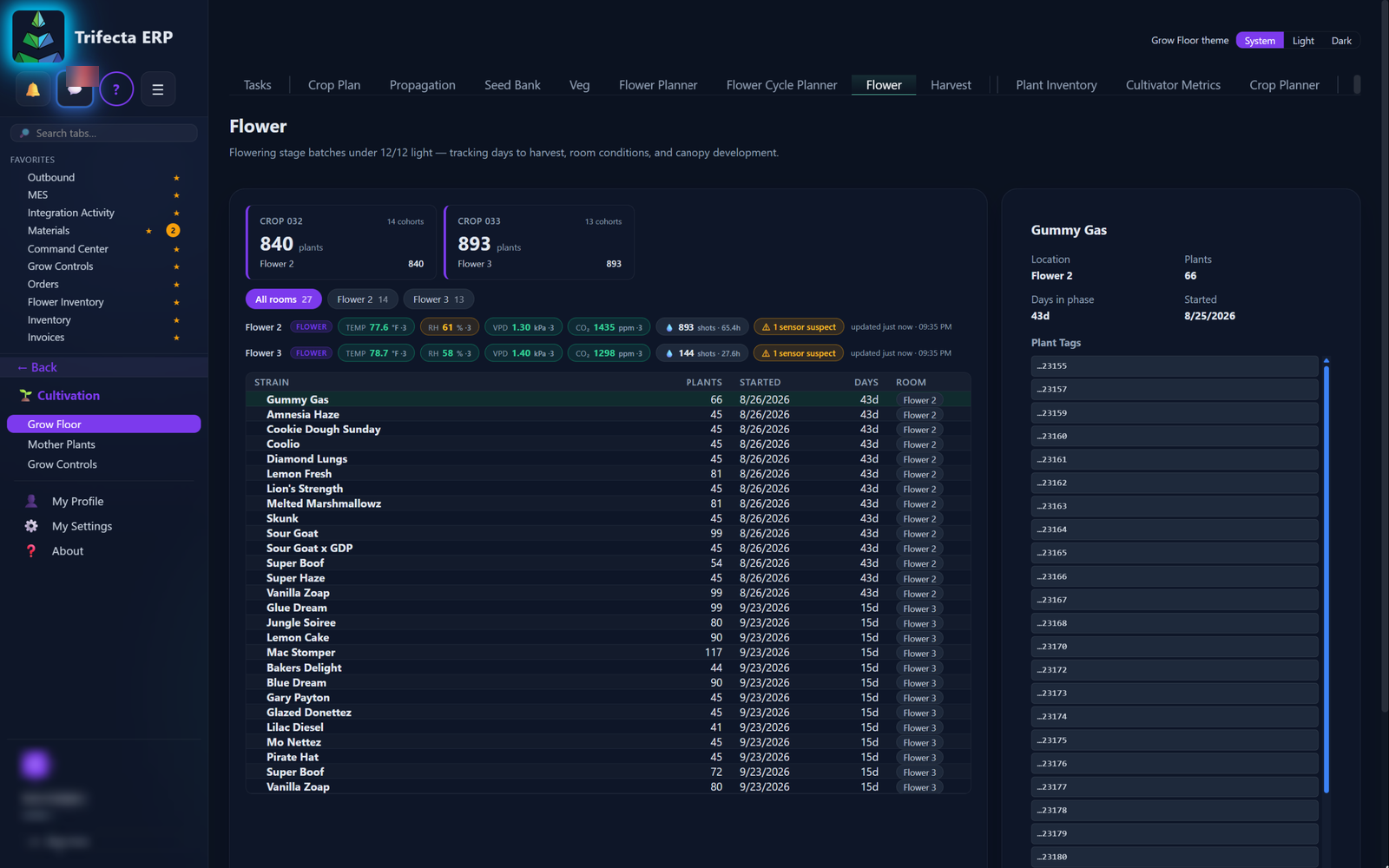Screen dimensions: 1389x868
Task: Click Flower 2 sensor suspect warning
Action: pyautogui.click(x=799, y=327)
